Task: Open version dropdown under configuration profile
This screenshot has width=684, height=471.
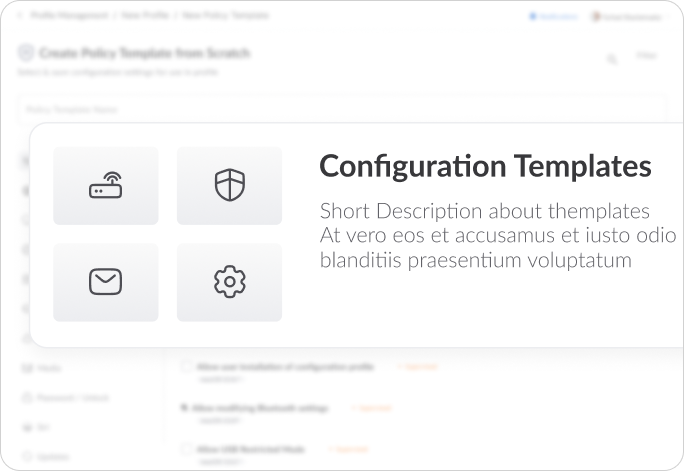Action: 221,379
